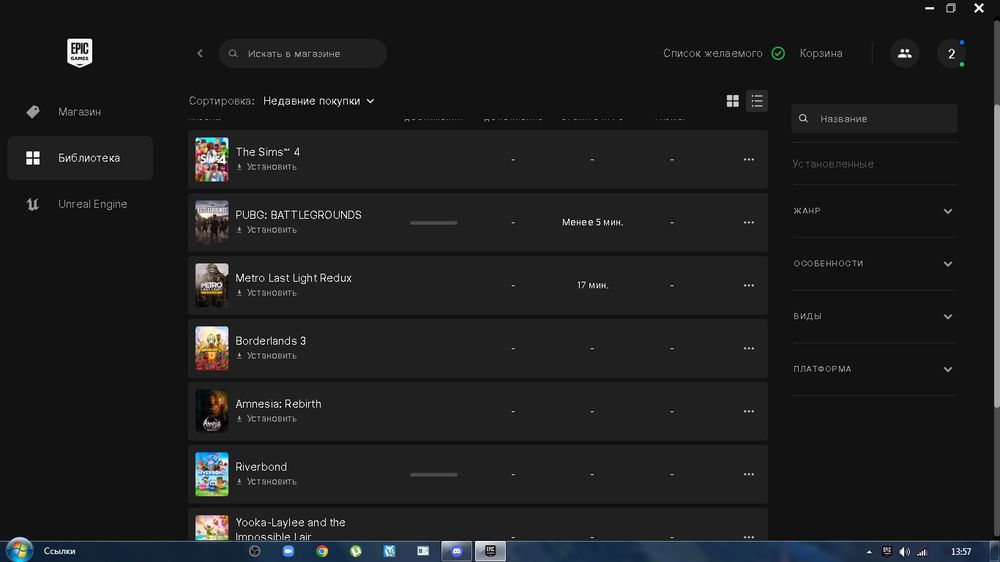The height and width of the screenshot is (562, 1000).
Task: Install Riverbond
Action: (267, 482)
